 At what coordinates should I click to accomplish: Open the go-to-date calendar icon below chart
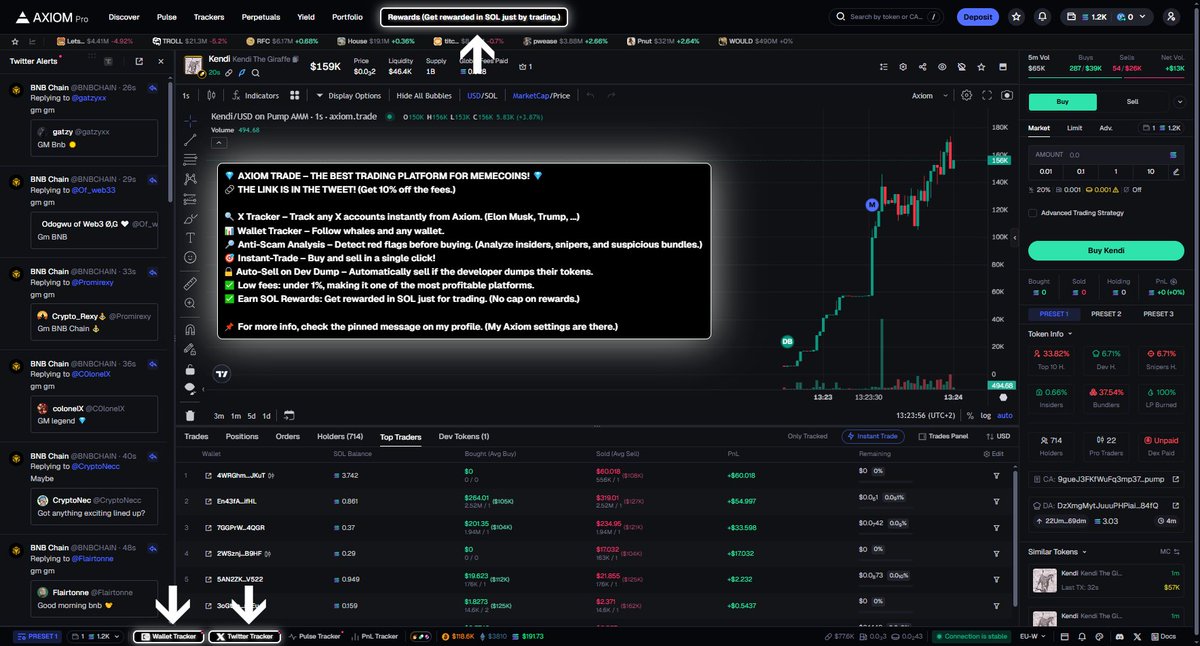click(x=289, y=415)
